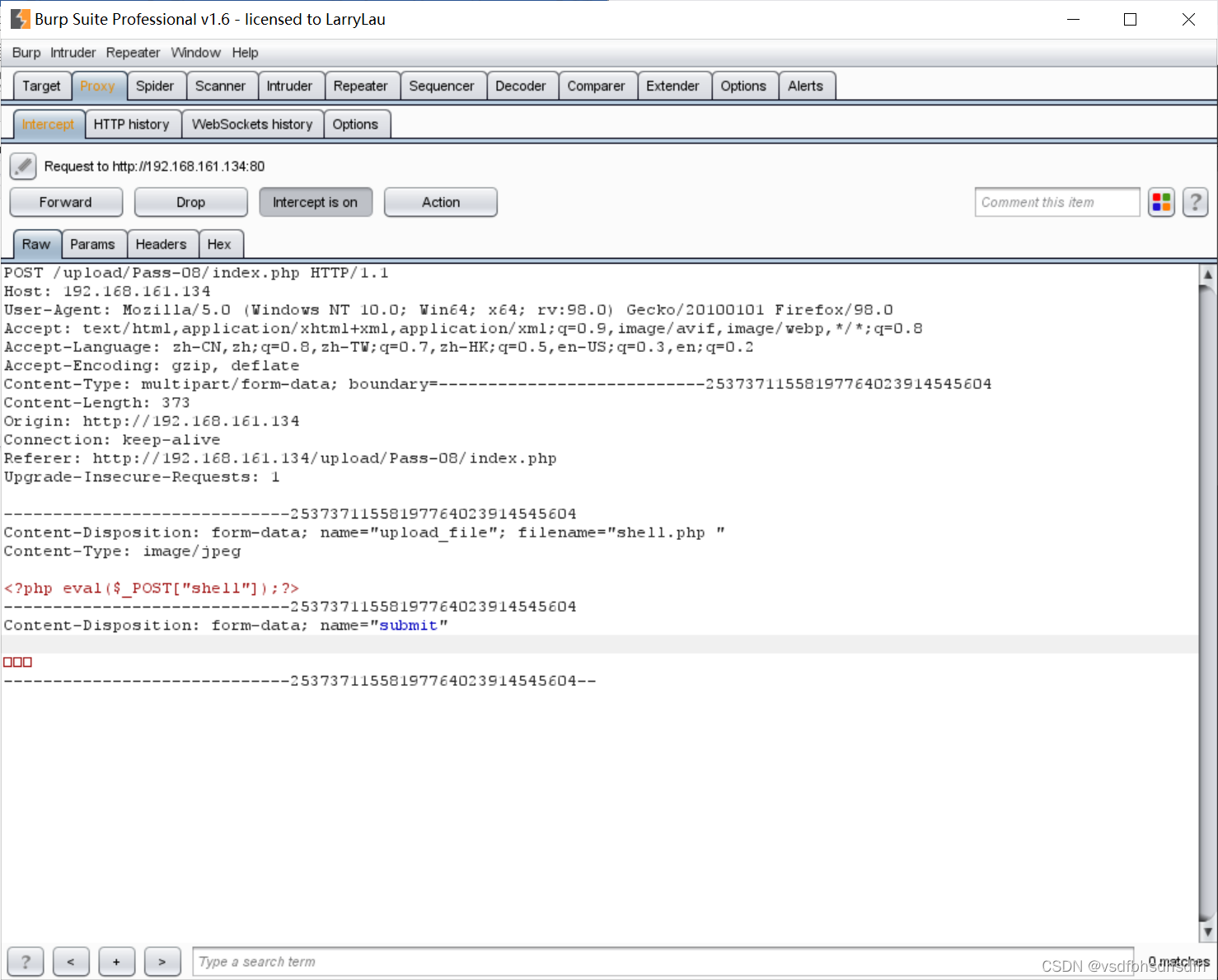Switch to the Spider tab
This screenshot has width=1218, height=980.
pos(156,86)
